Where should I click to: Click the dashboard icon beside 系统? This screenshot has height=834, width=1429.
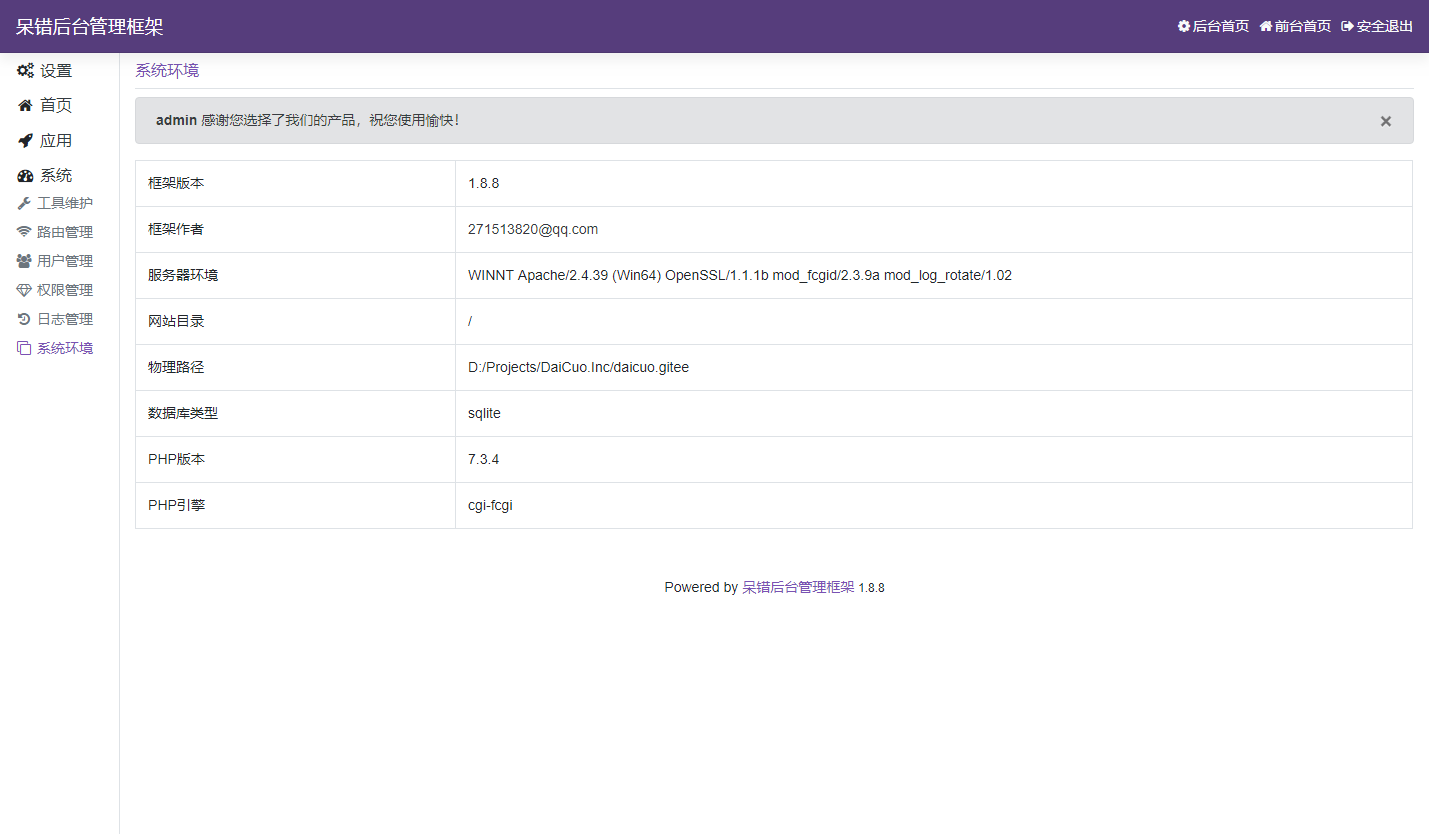click(25, 176)
